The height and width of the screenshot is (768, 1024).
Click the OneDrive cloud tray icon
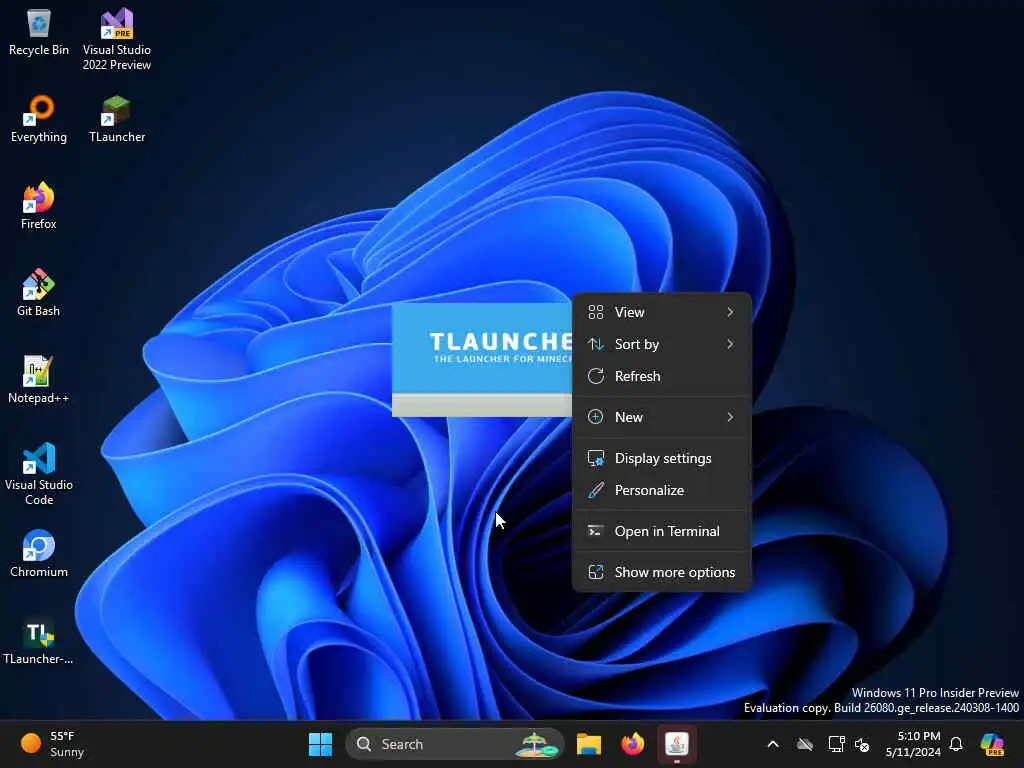tap(805, 744)
